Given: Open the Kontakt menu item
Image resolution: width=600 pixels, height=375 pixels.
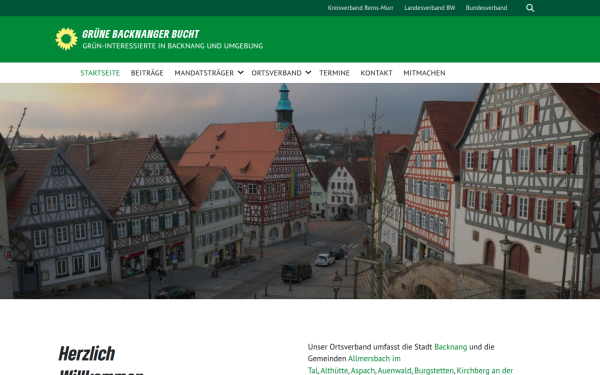Looking at the screenshot, I should pyautogui.click(x=376, y=73).
